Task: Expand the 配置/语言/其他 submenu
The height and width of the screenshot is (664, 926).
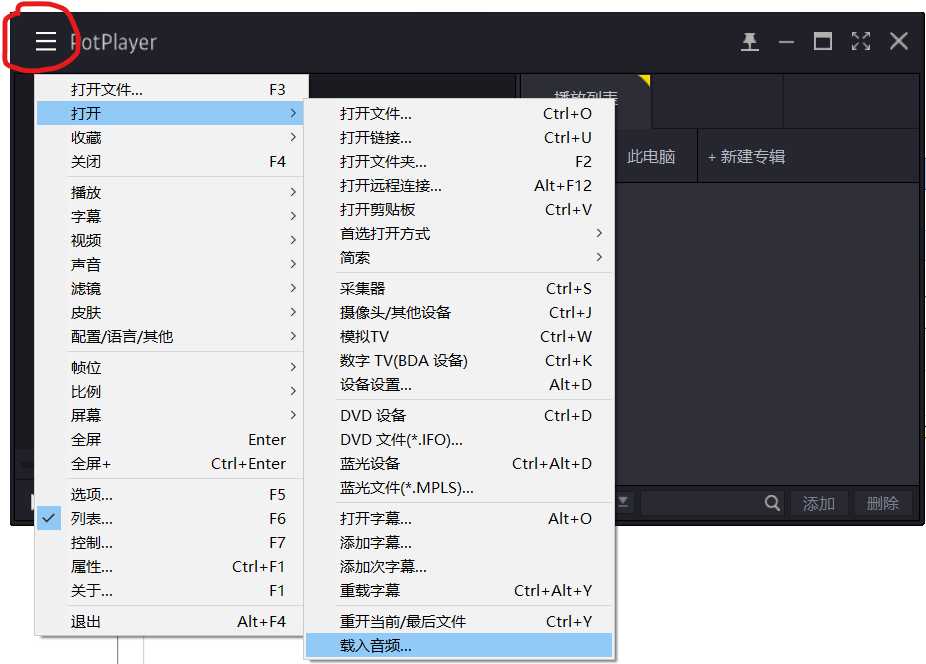Action: coord(170,337)
